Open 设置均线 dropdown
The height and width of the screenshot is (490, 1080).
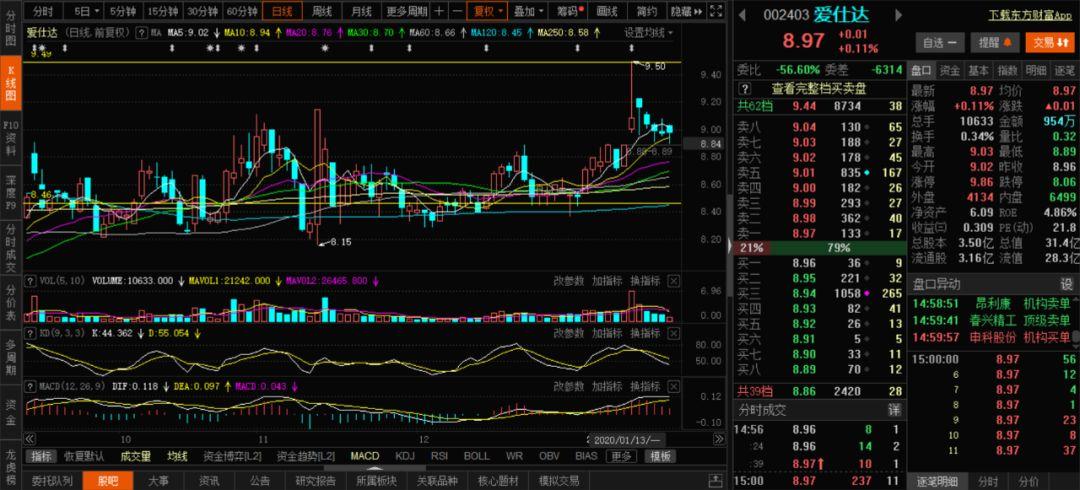click(649, 32)
